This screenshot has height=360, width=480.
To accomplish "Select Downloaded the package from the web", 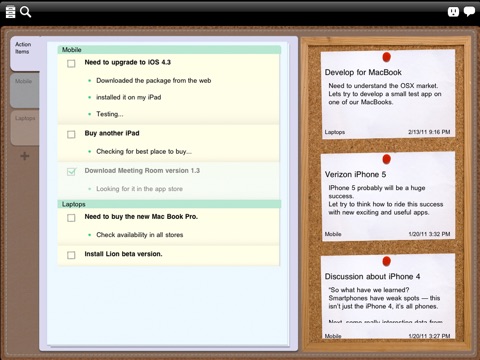I will click(x=154, y=80).
